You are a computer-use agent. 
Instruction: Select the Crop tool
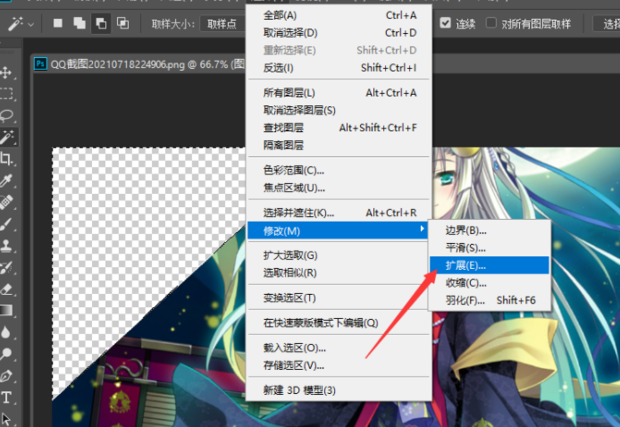[6, 159]
